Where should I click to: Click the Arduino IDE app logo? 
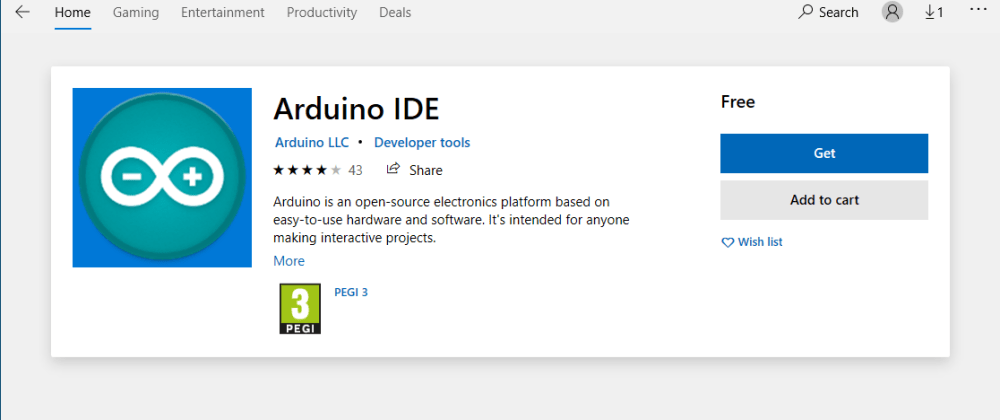pyautogui.click(x=162, y=177)
